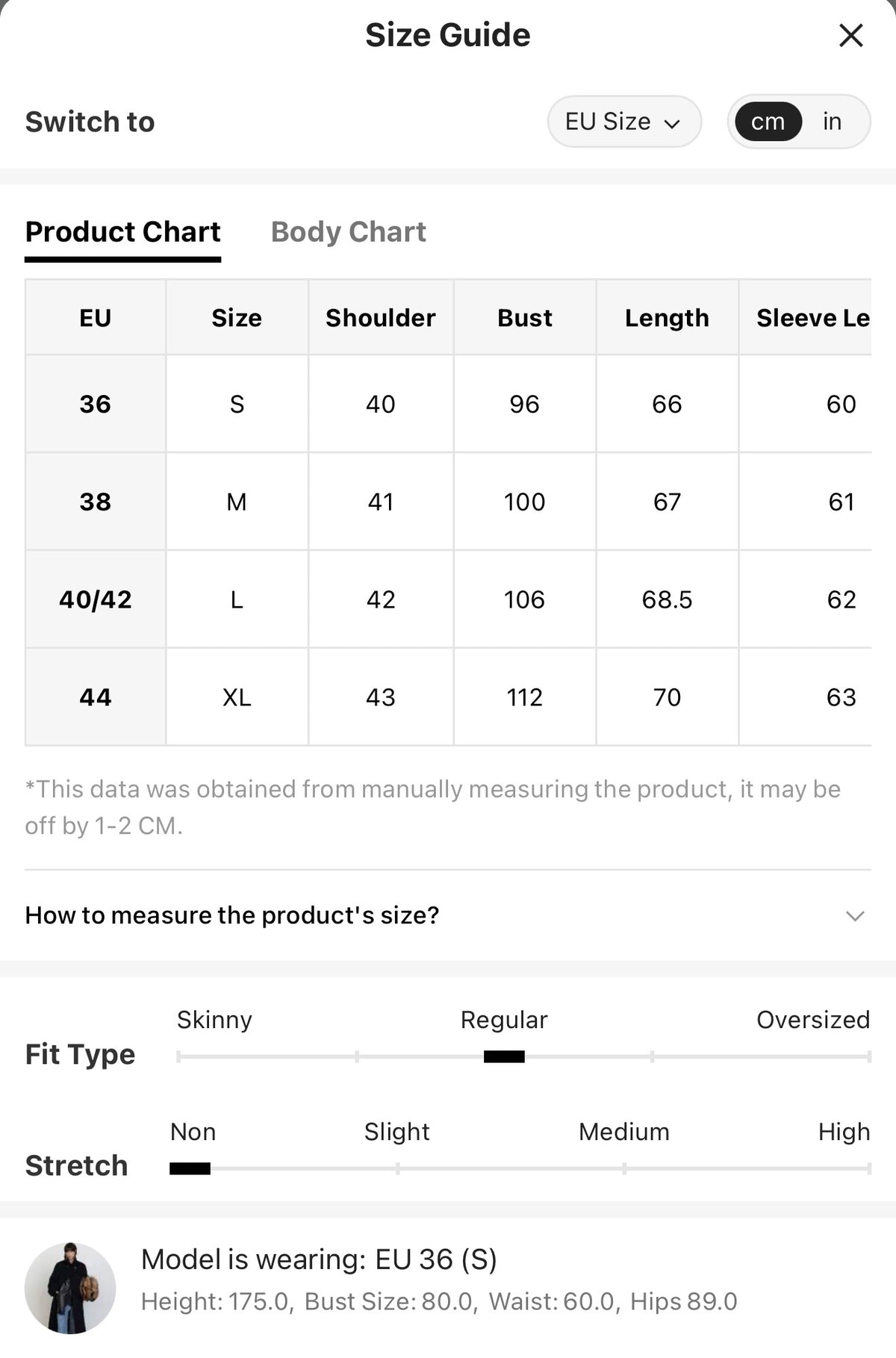The image size is (896, 1358).
Task: Click chevron beside measure product size
Action: point(855,915)
